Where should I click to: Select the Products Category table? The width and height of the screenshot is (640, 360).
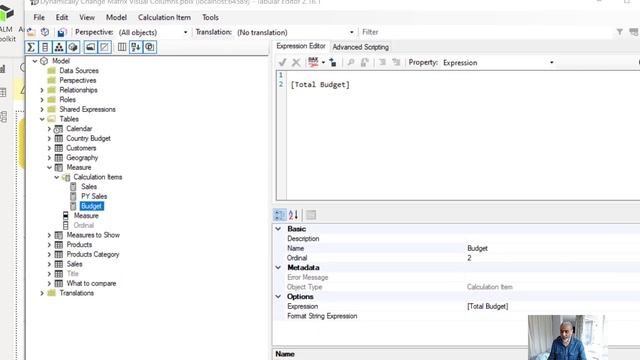pyautogui.click(x=93, y=254)
